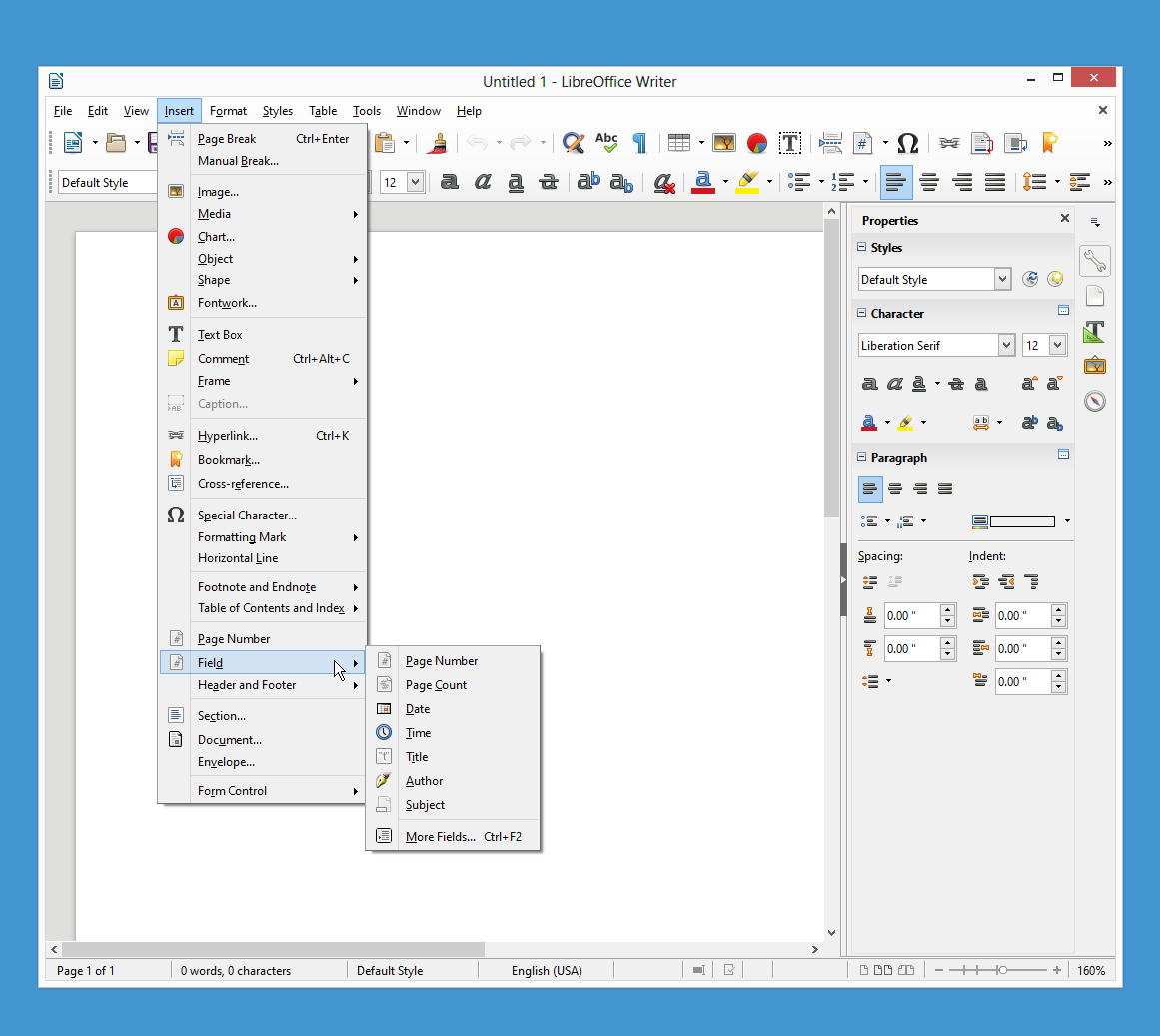Toggle Bold in the formatting toolbar
Image resolution: width=1160 pixels, height=1036 pixels.
click(x=449, y=182)
